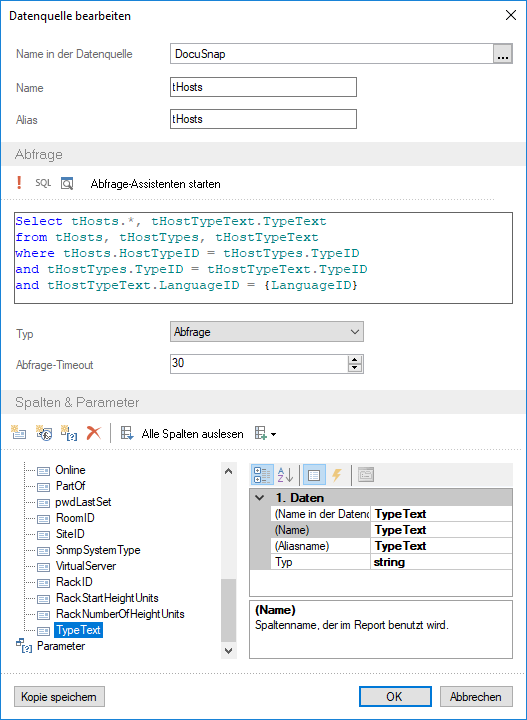Add a calculated column with function icon

[x=44, y=433]
